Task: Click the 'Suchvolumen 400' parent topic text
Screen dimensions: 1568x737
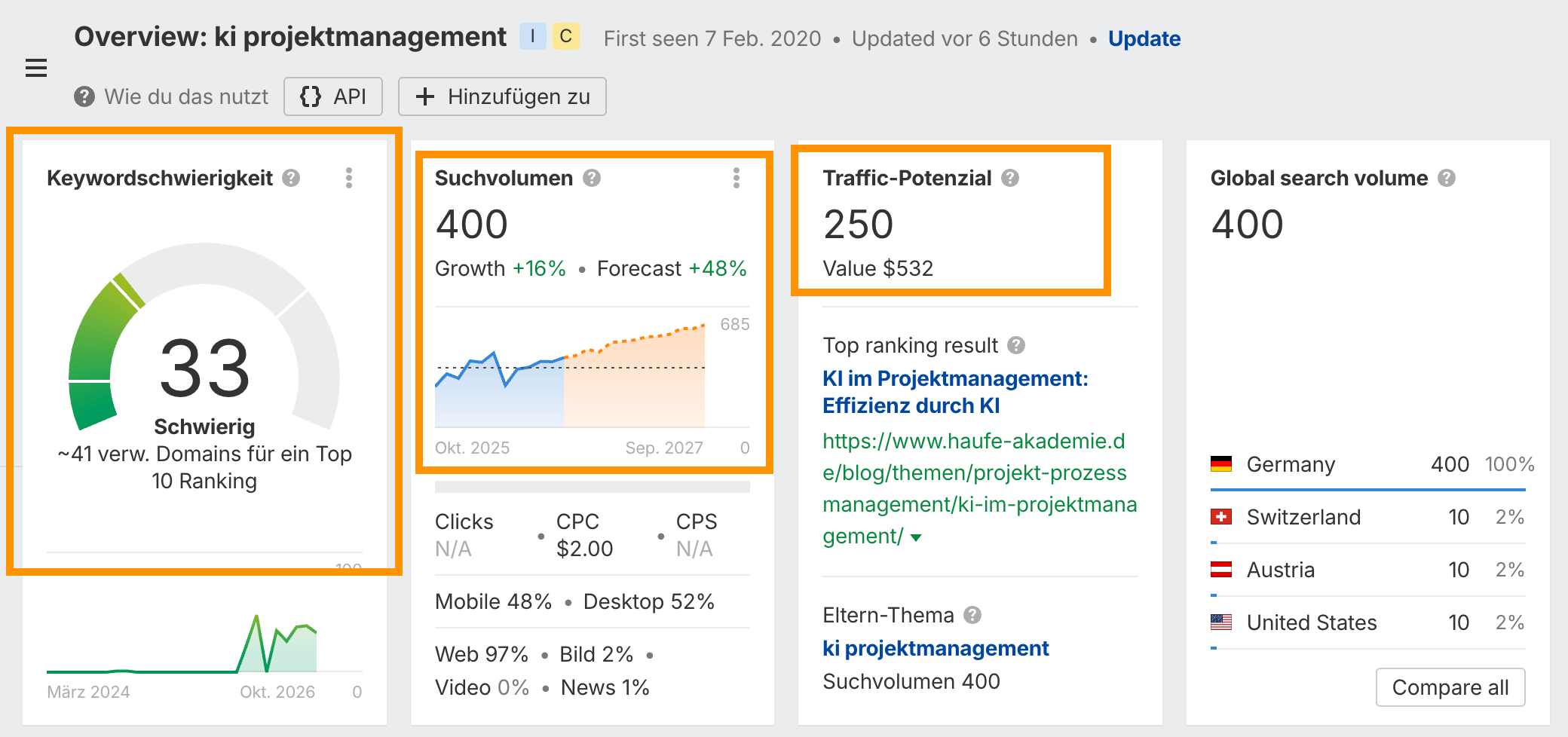Action: 911,681
